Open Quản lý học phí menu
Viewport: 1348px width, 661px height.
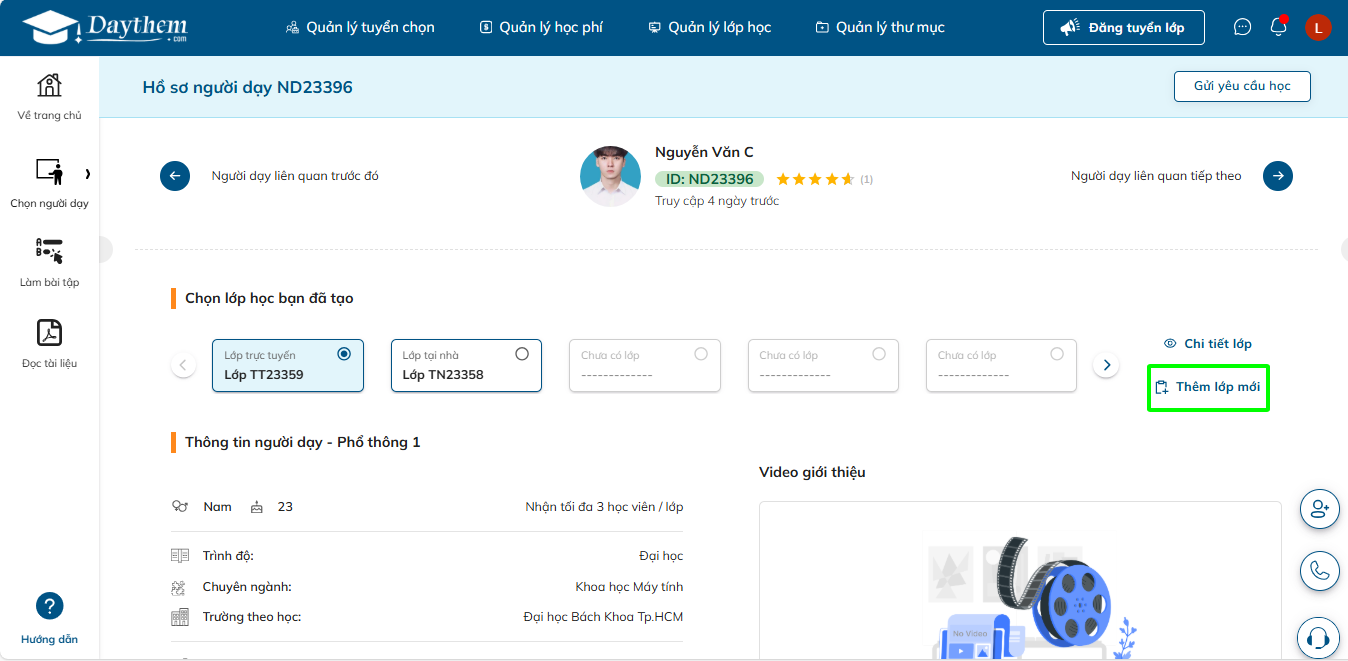(x=541, y=27)
